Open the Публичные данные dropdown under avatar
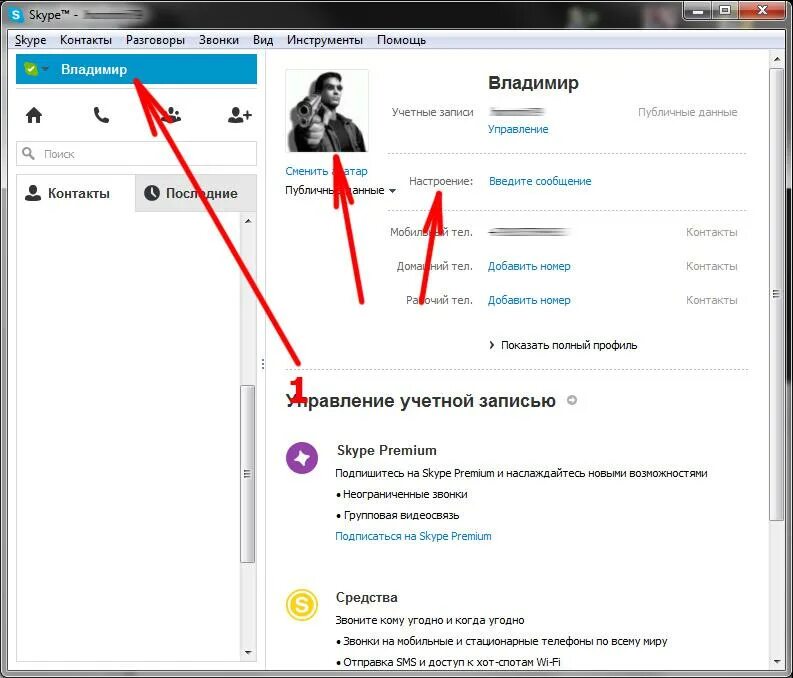This screenshot has width=793, height=678. 340,191
